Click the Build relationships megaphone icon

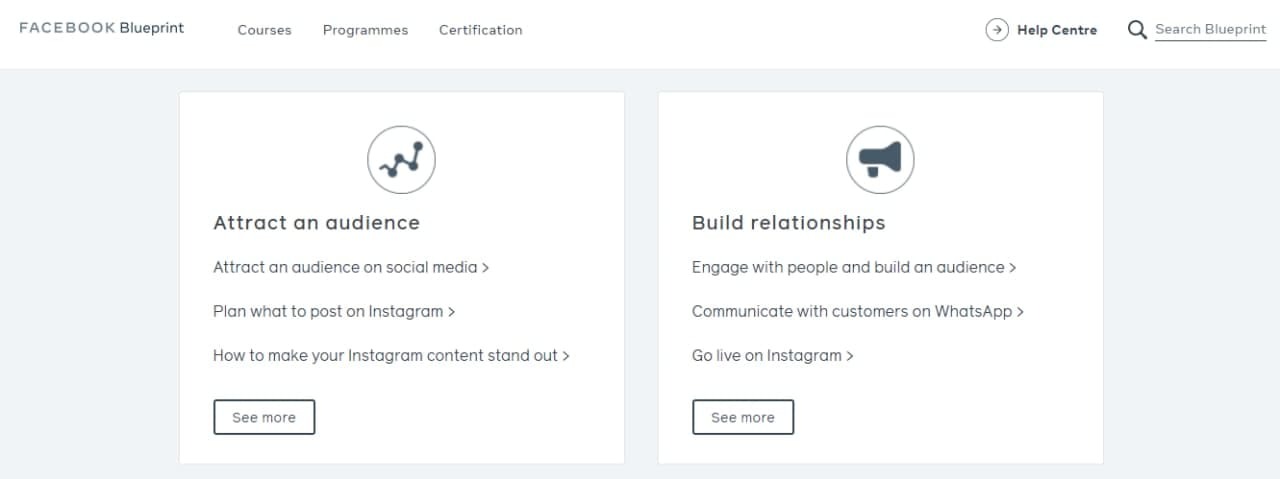click(880, 160)
